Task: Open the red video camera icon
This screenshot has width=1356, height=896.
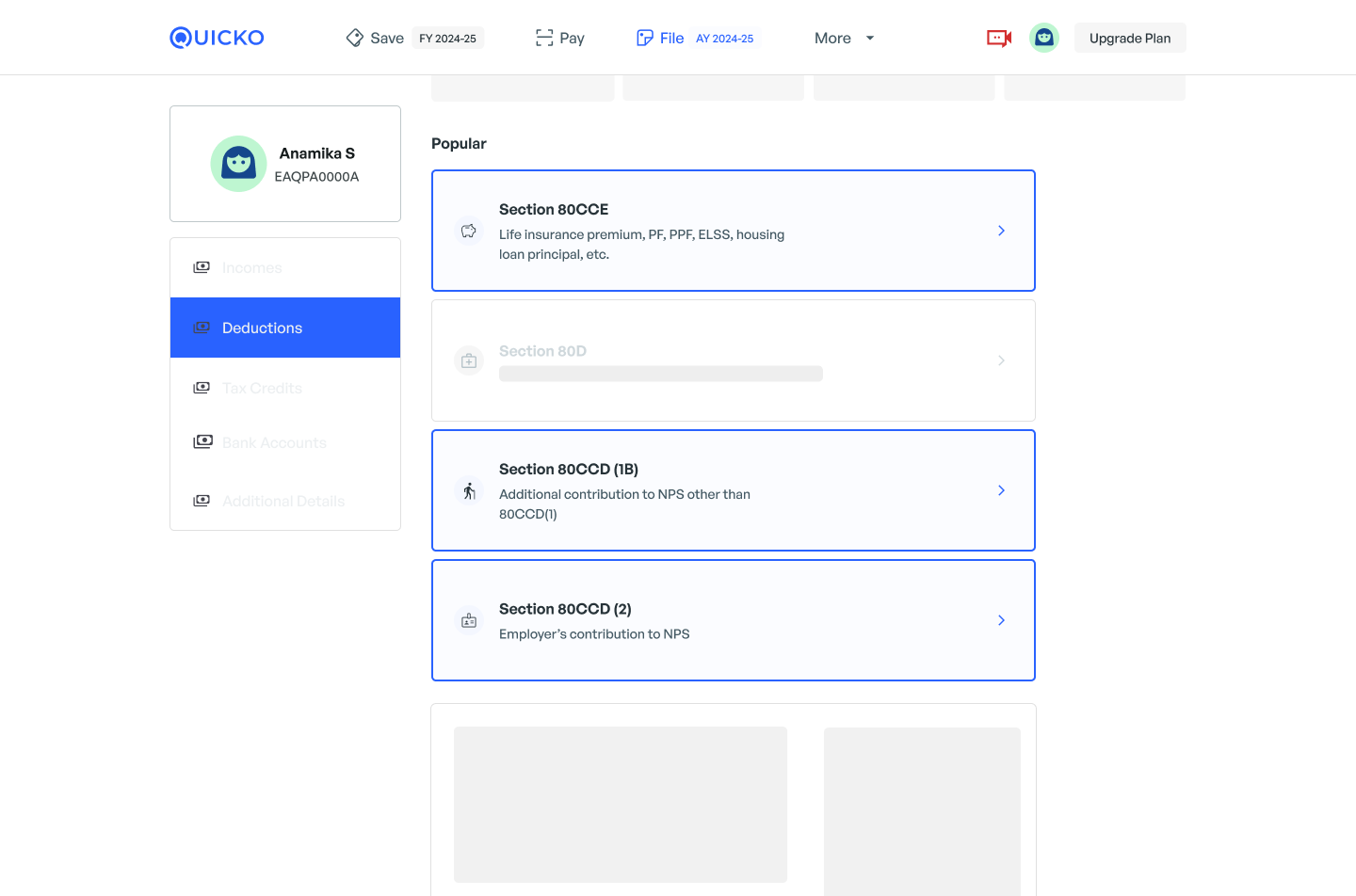Action: pos(999,38)
